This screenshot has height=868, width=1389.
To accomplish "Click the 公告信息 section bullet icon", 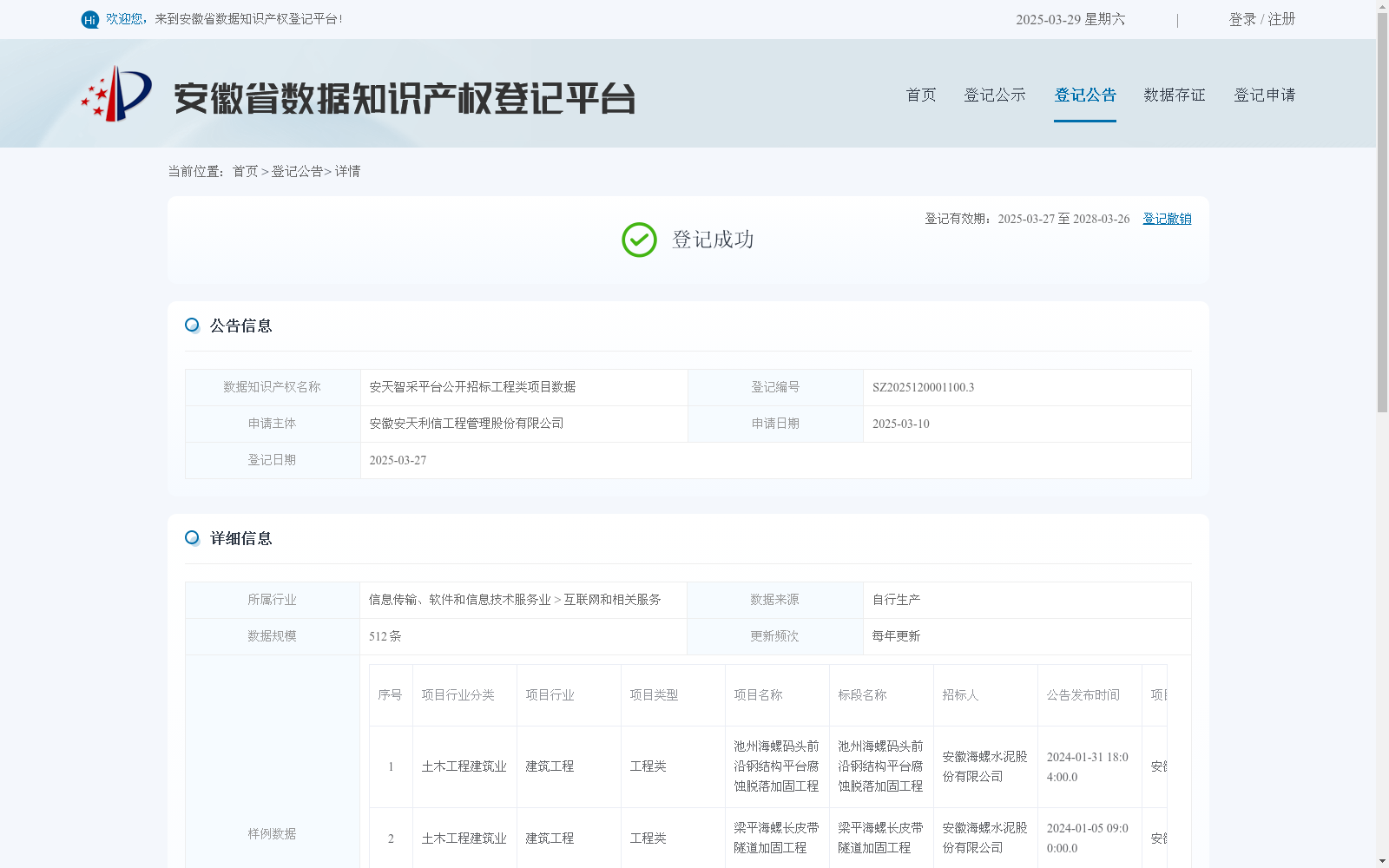I will pyautogui.click(x=192, y=325).
